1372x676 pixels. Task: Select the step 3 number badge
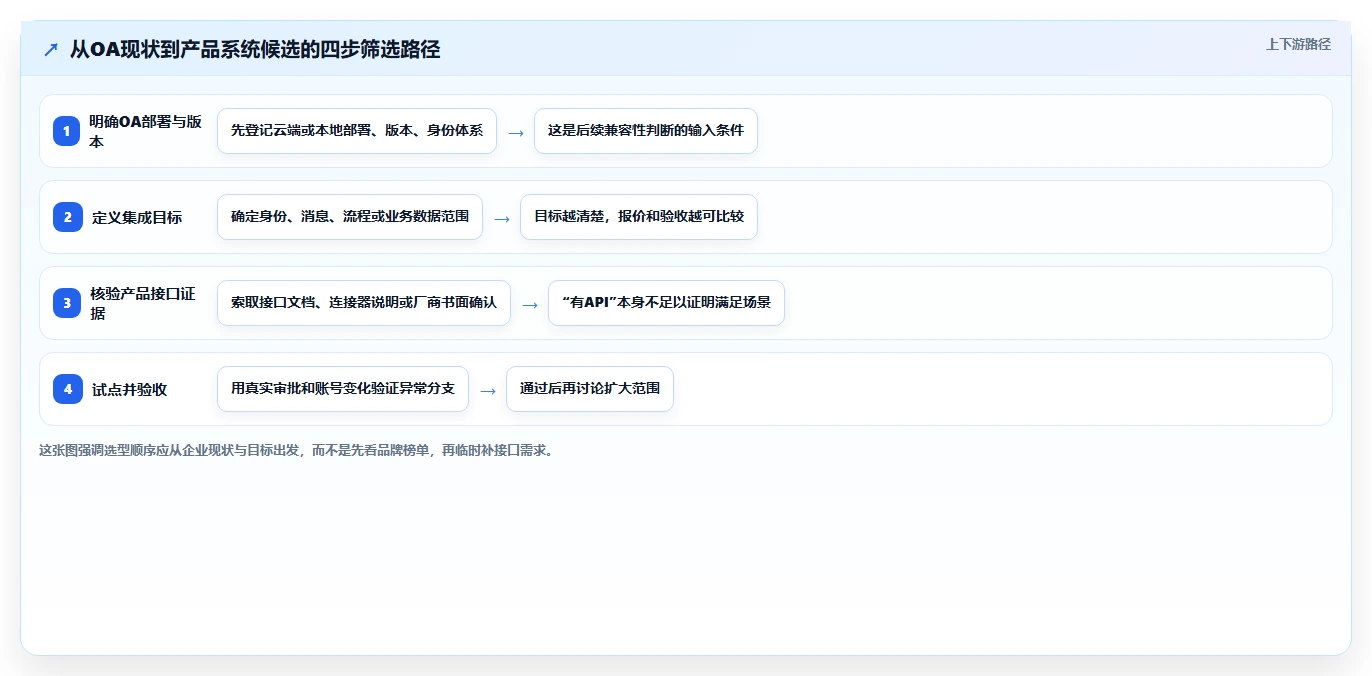pos(67,303)
